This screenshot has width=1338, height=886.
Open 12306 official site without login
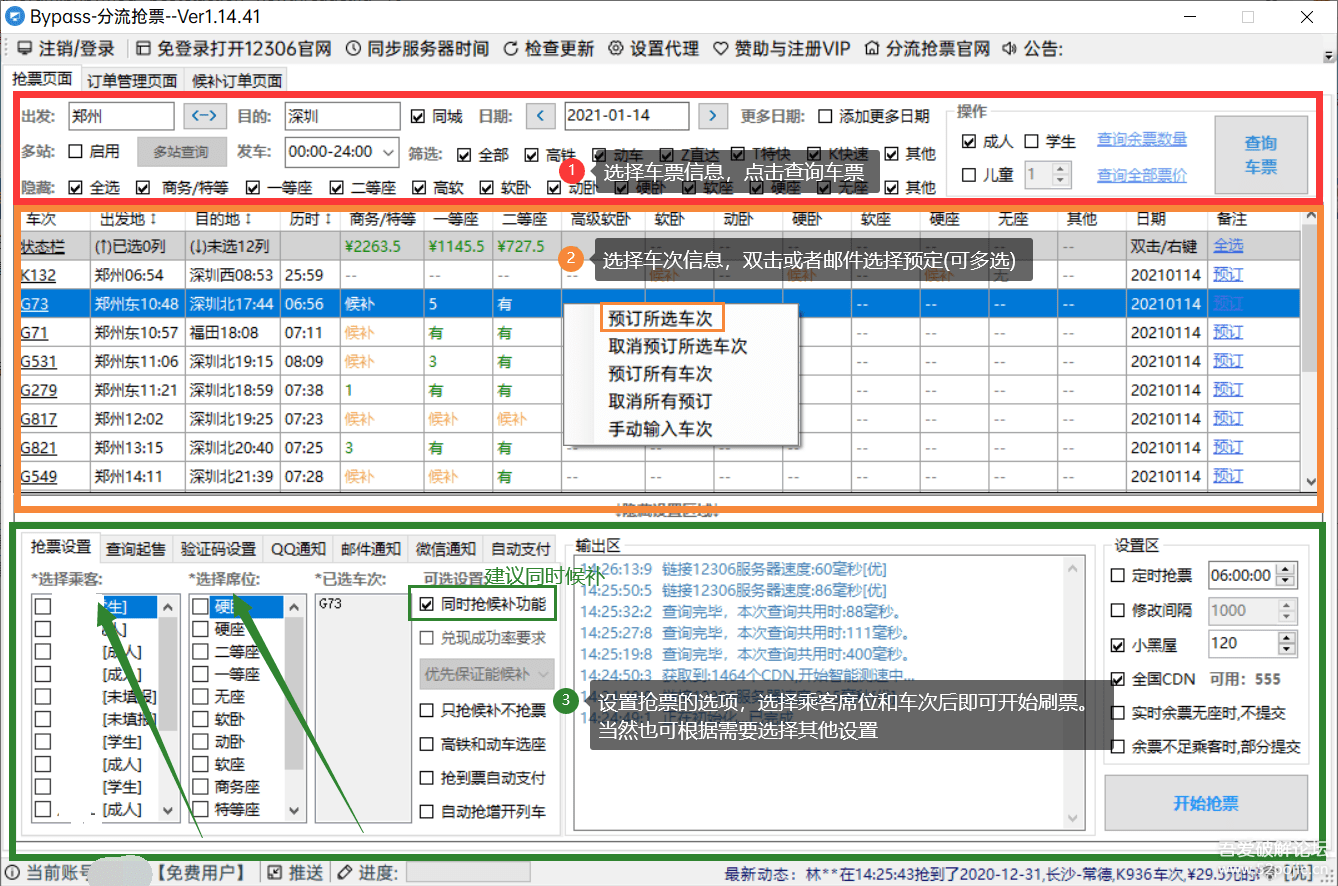(x=233, y=49)
